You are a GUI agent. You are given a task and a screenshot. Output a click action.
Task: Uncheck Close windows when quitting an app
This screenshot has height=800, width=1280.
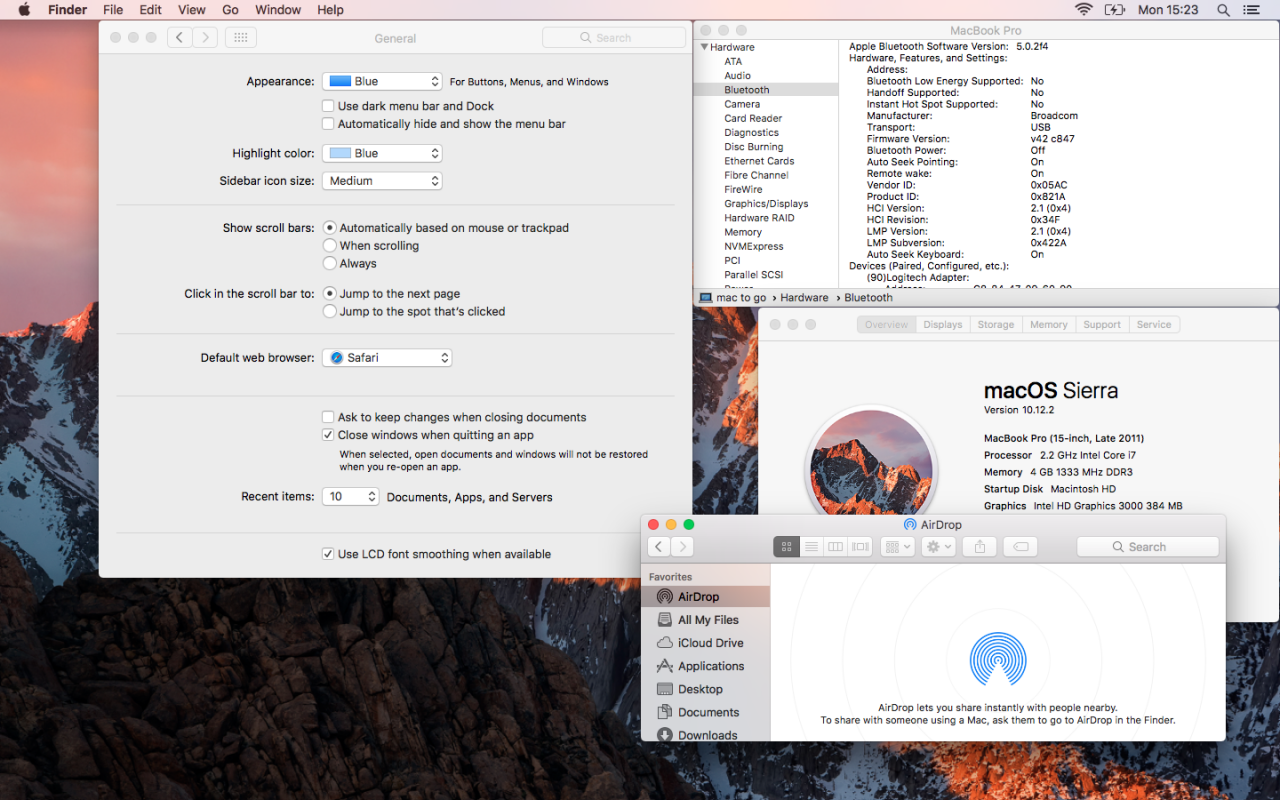click(x=328, y=435)
